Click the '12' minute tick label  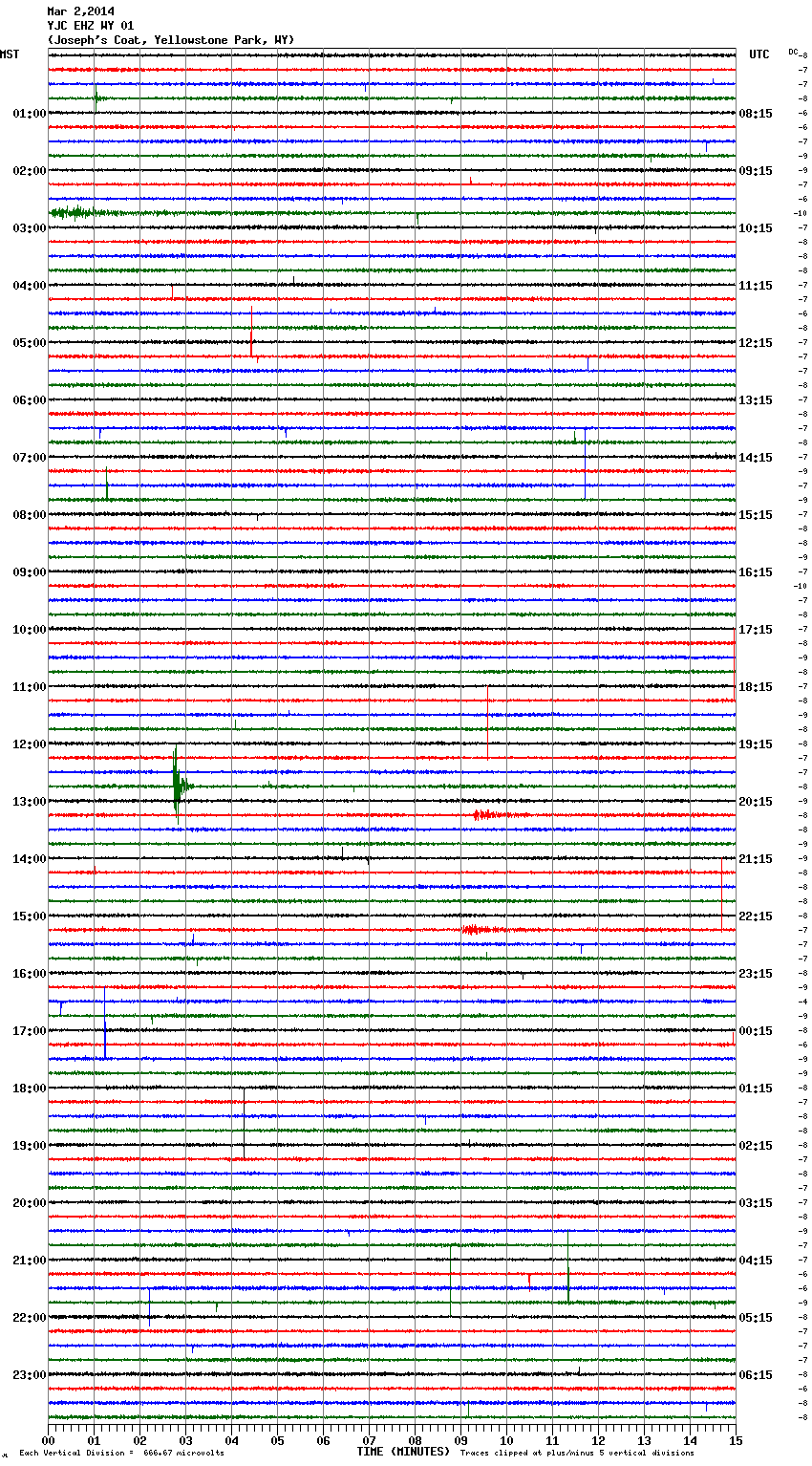coord(599,1440)
